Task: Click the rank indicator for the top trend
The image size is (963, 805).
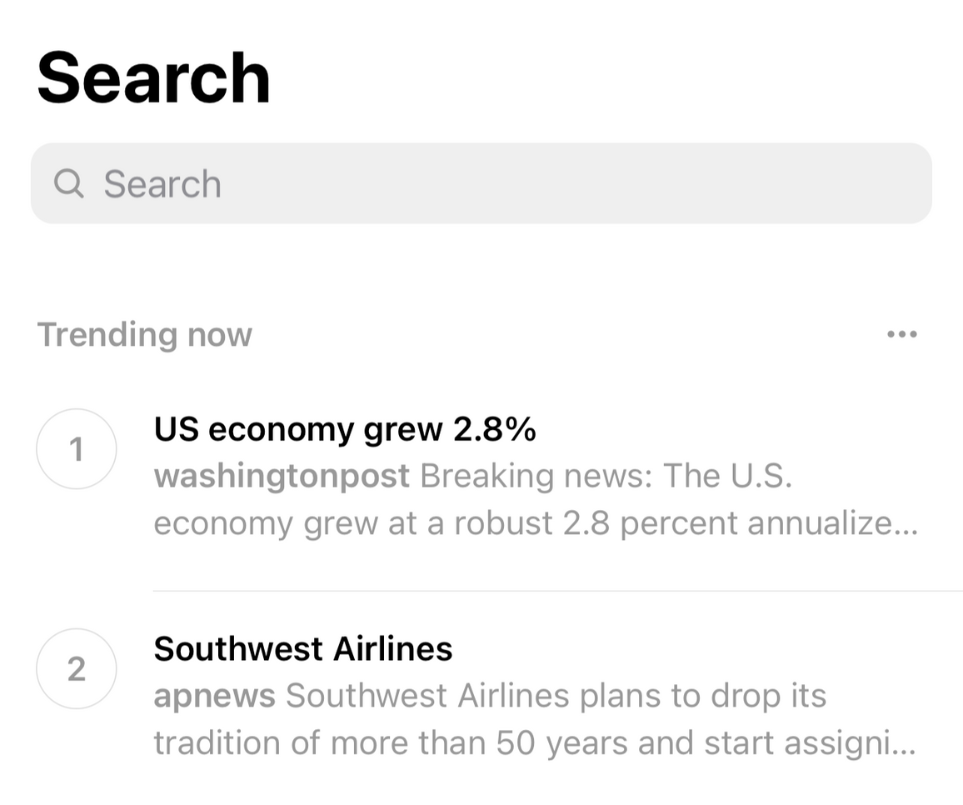Action: point(76,449)
